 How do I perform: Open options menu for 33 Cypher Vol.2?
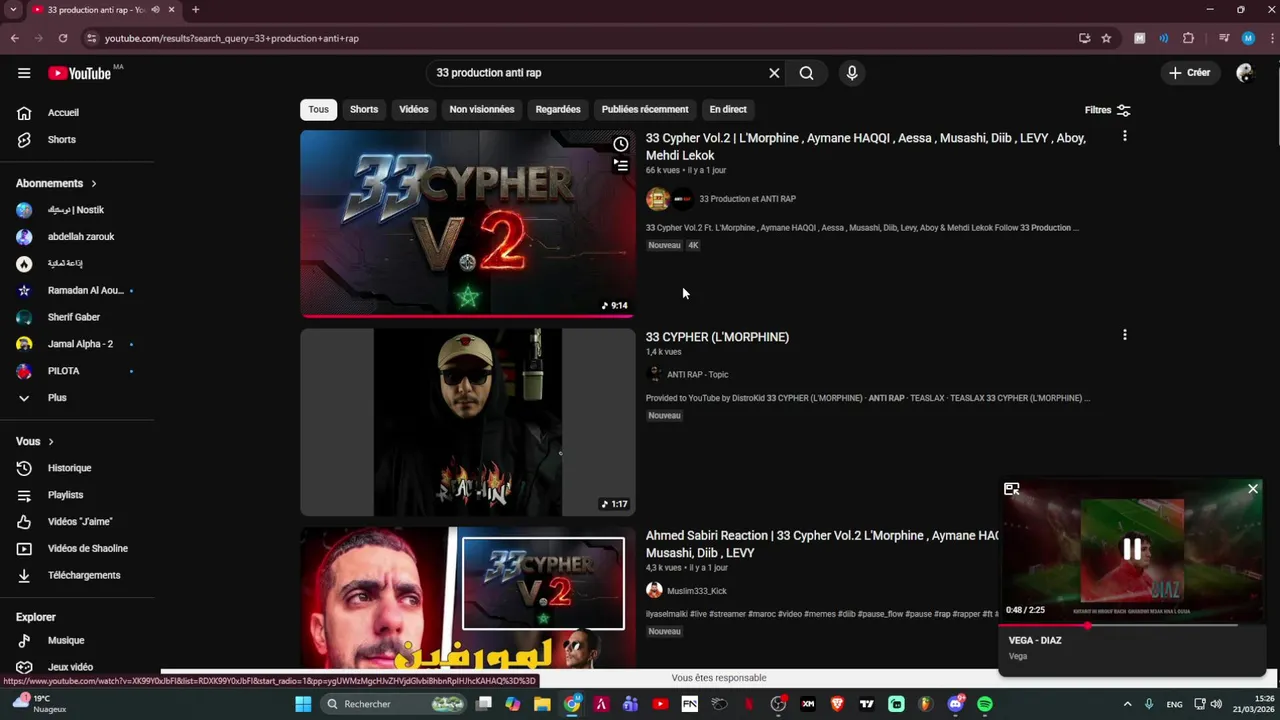[x=1124, y=136]
